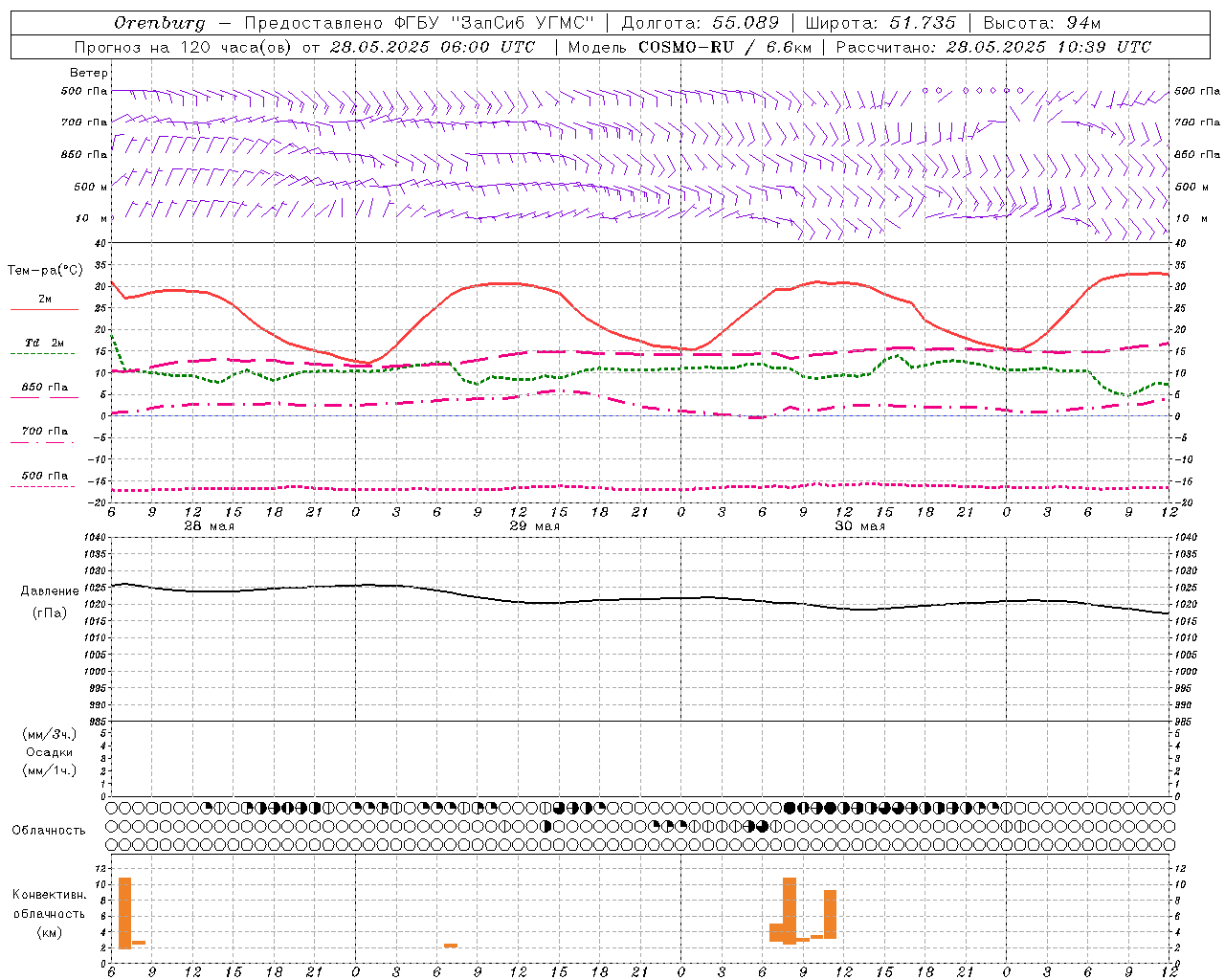The image size is (1225, 980).
Task: Click the (мм/3ч.) precipitation unit label
Action: point(50,734)
